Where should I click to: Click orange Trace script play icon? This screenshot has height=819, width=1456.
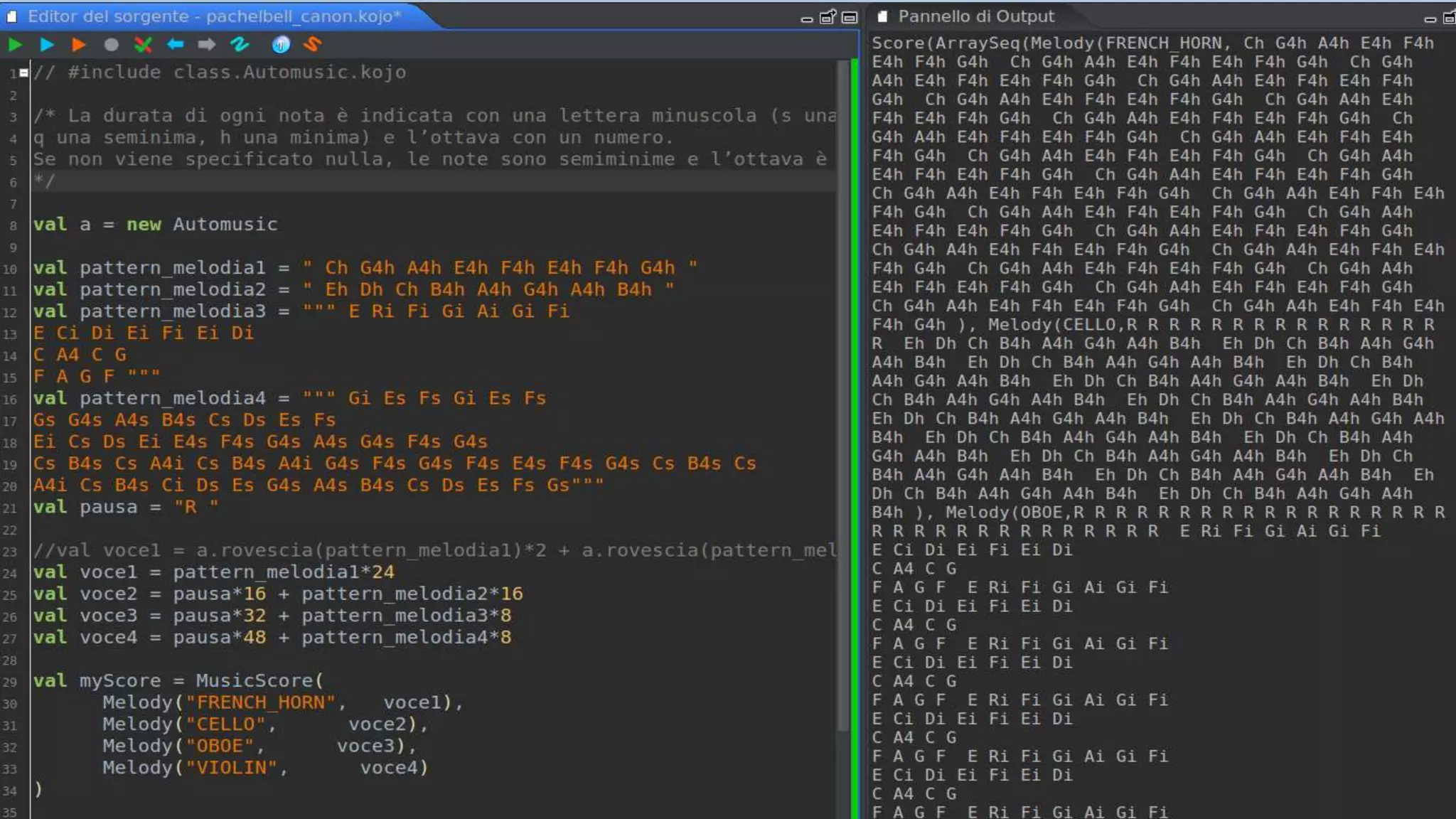(x=78, y=45)
